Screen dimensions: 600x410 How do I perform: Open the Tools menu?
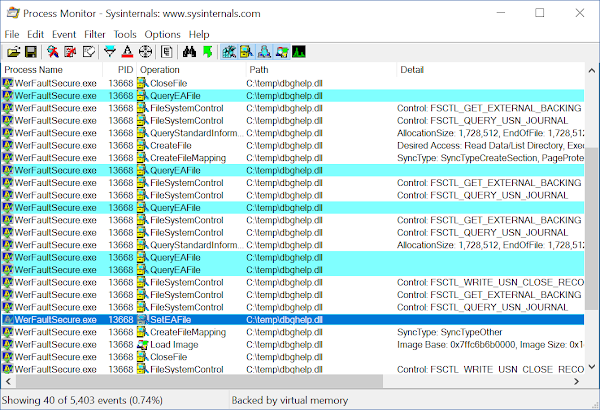click(x=125, y=34)
